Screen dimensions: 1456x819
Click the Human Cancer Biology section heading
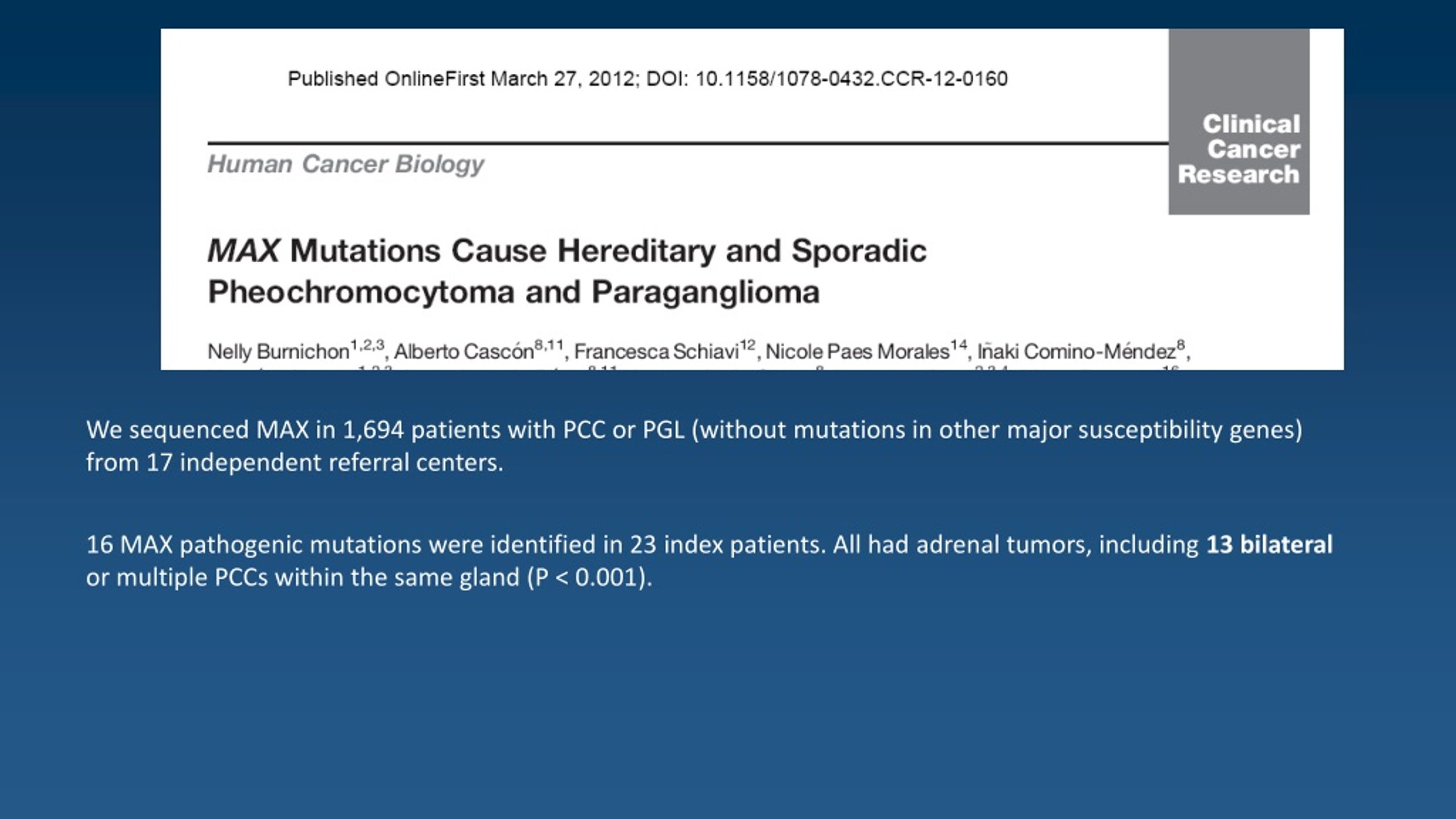[346, 164]
